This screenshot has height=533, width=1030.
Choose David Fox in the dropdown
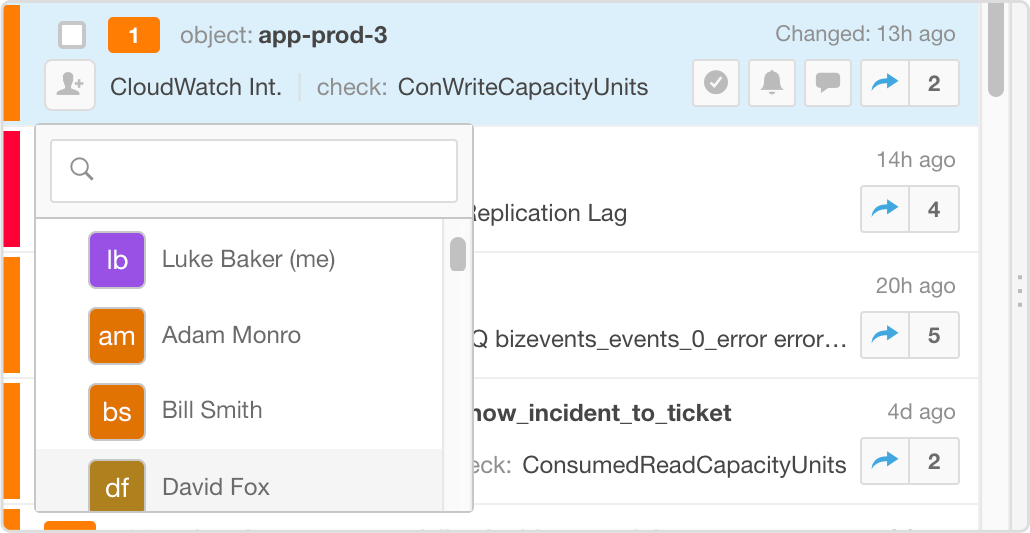[216, 487]
